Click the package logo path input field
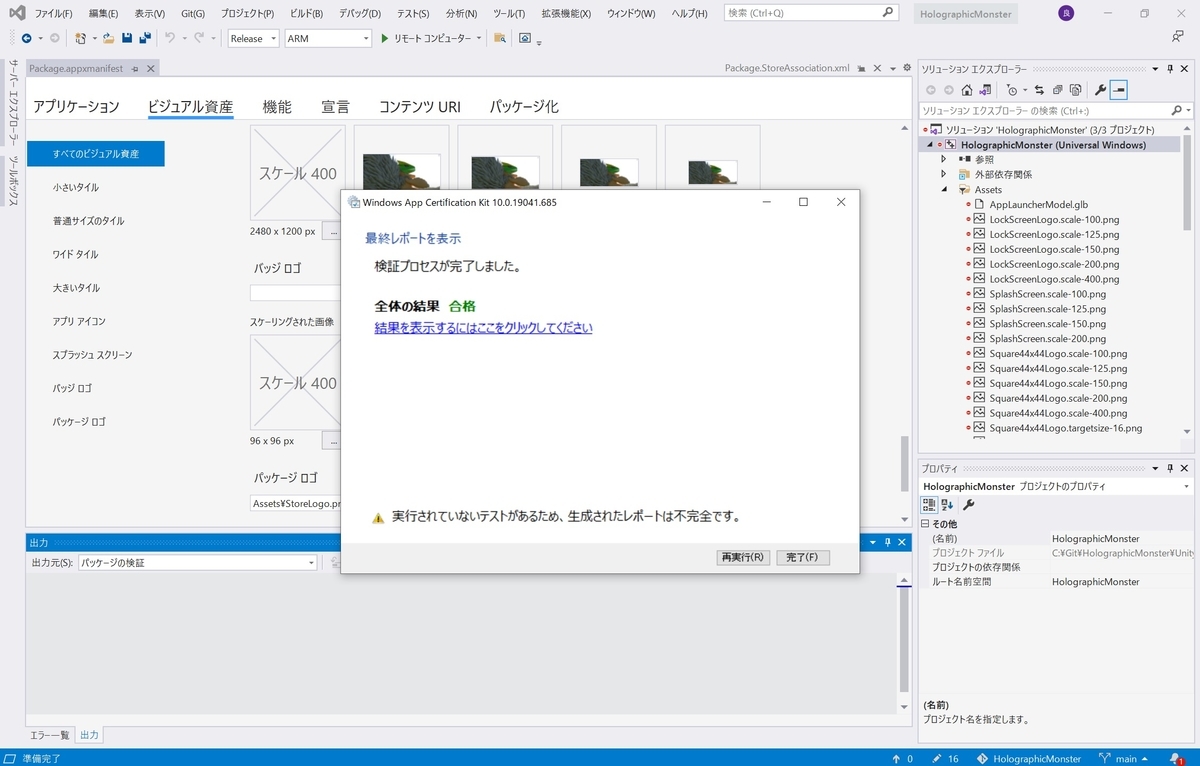1200x766 pixels. [x=296, y=504]
